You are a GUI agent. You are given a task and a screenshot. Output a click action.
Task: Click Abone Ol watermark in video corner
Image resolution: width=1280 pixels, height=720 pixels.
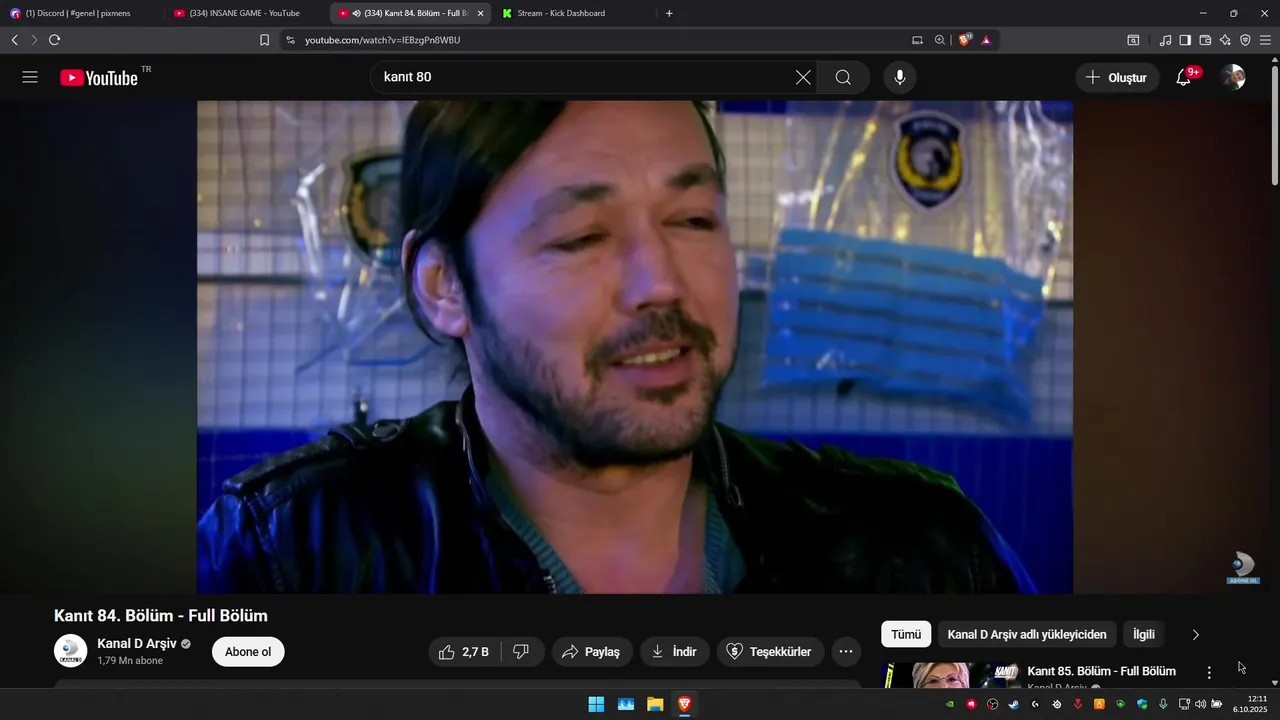click(x=1243, y=568)
